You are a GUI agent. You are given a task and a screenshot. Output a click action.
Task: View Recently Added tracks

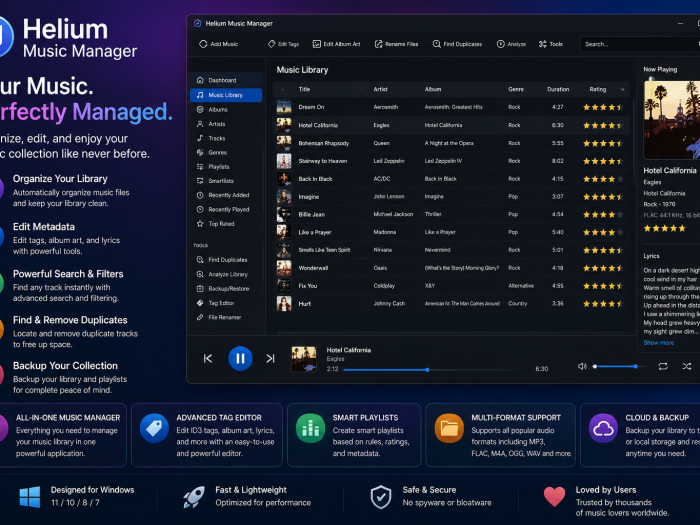coord(226,195)
